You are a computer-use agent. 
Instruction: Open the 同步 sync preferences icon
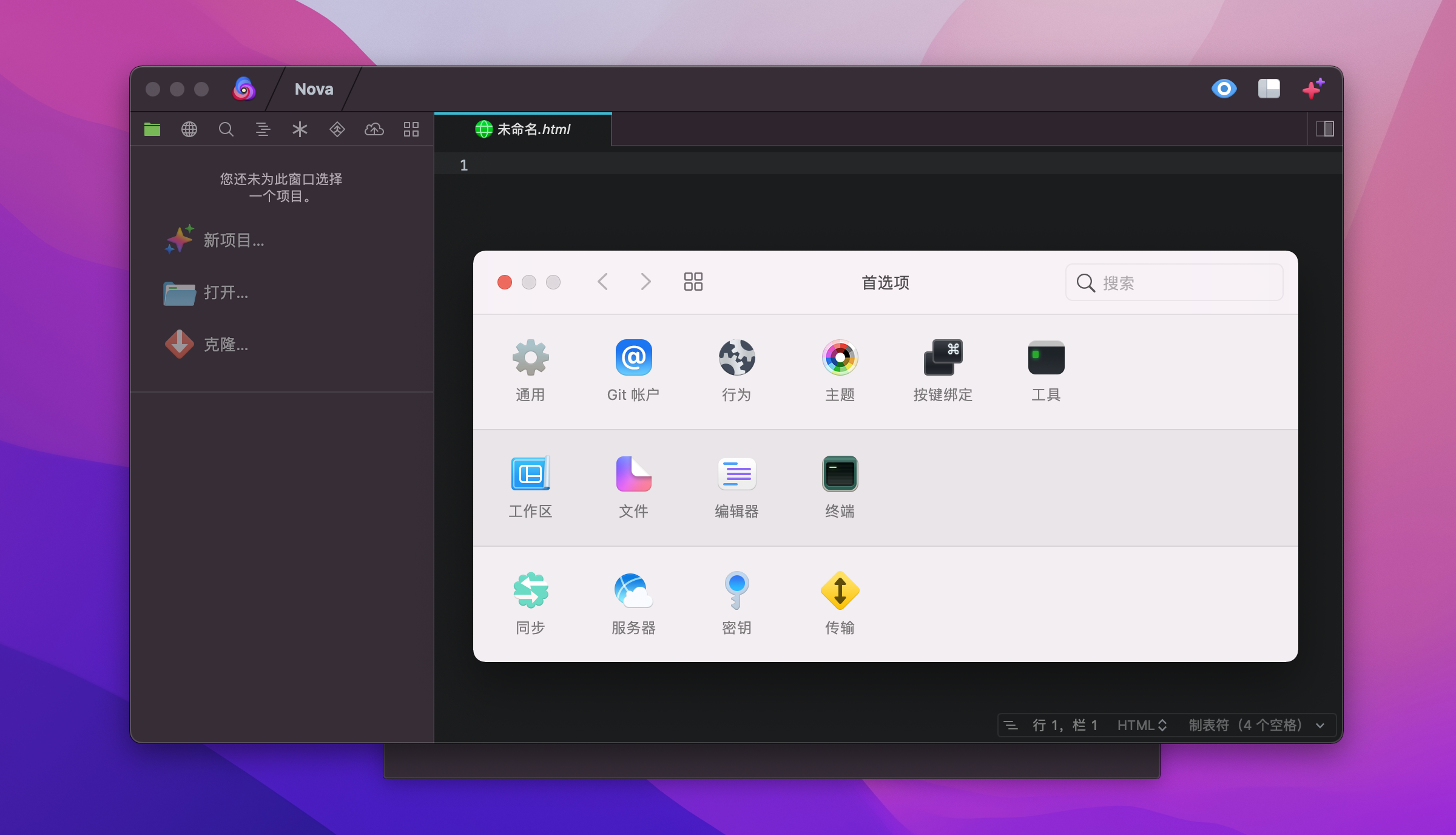click(530, 590)
